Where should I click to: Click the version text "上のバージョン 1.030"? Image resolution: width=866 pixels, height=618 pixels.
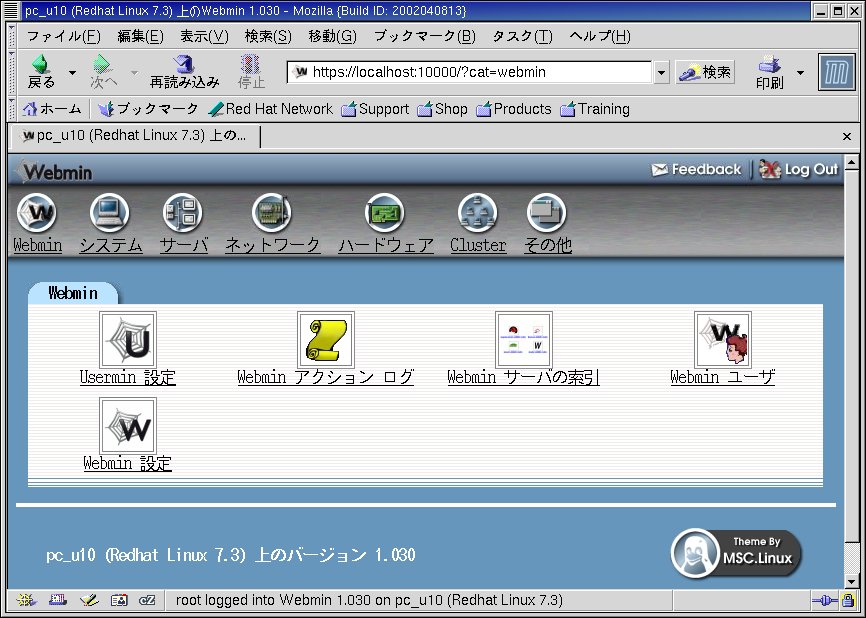click(x=335, y=554)
